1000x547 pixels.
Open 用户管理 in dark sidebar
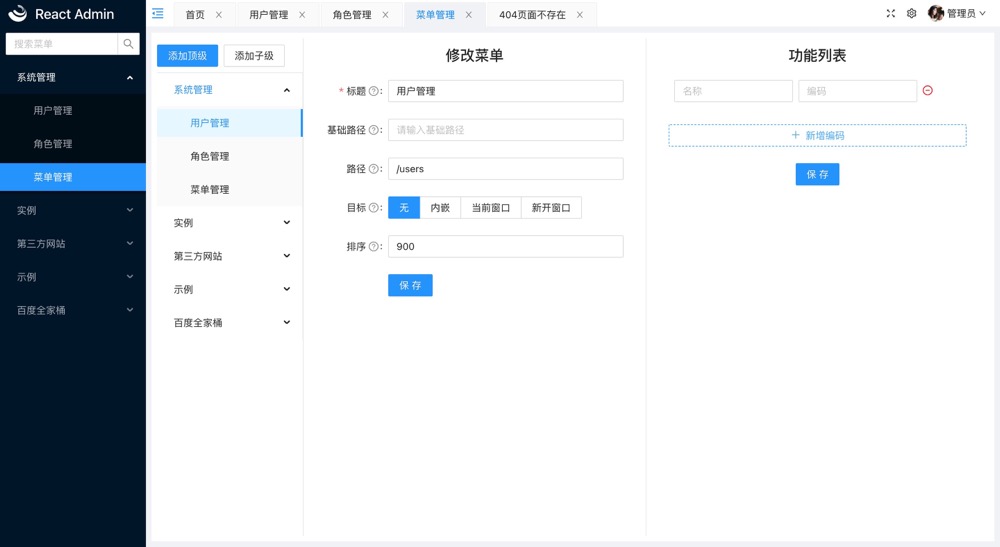73,110
